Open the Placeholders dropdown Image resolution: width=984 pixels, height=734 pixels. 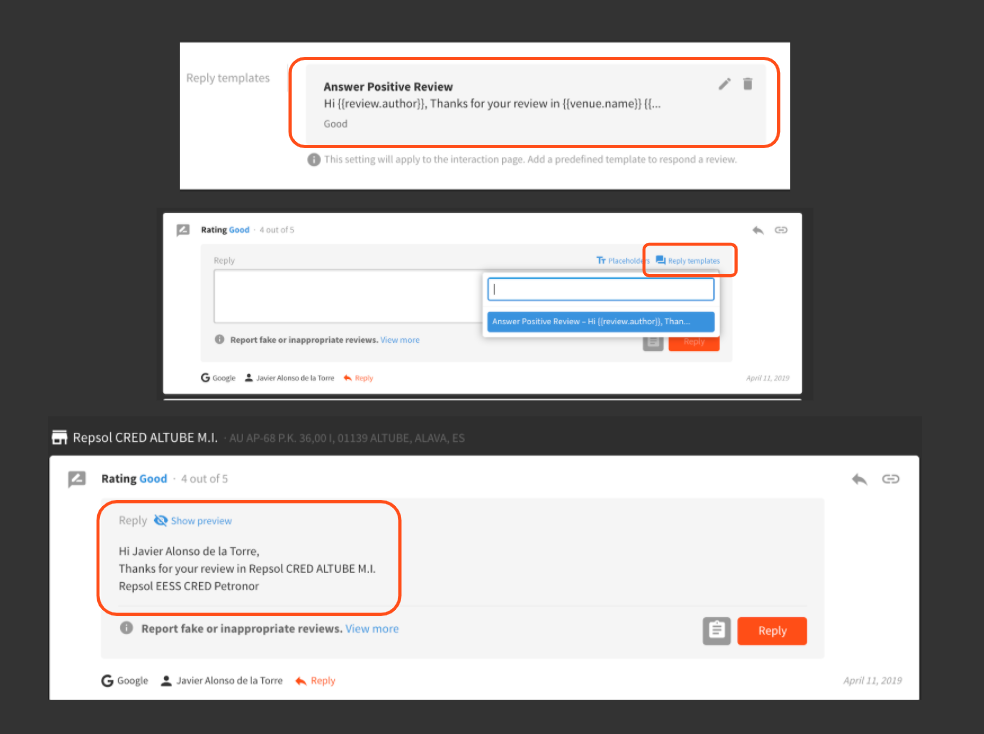(x=622, y=261)
